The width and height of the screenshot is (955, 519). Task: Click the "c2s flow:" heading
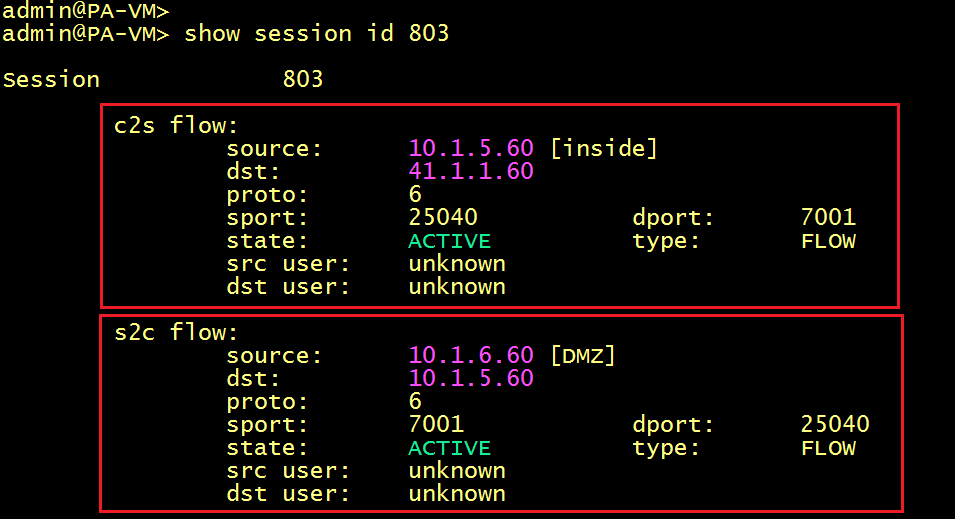(x=177, y=125)
